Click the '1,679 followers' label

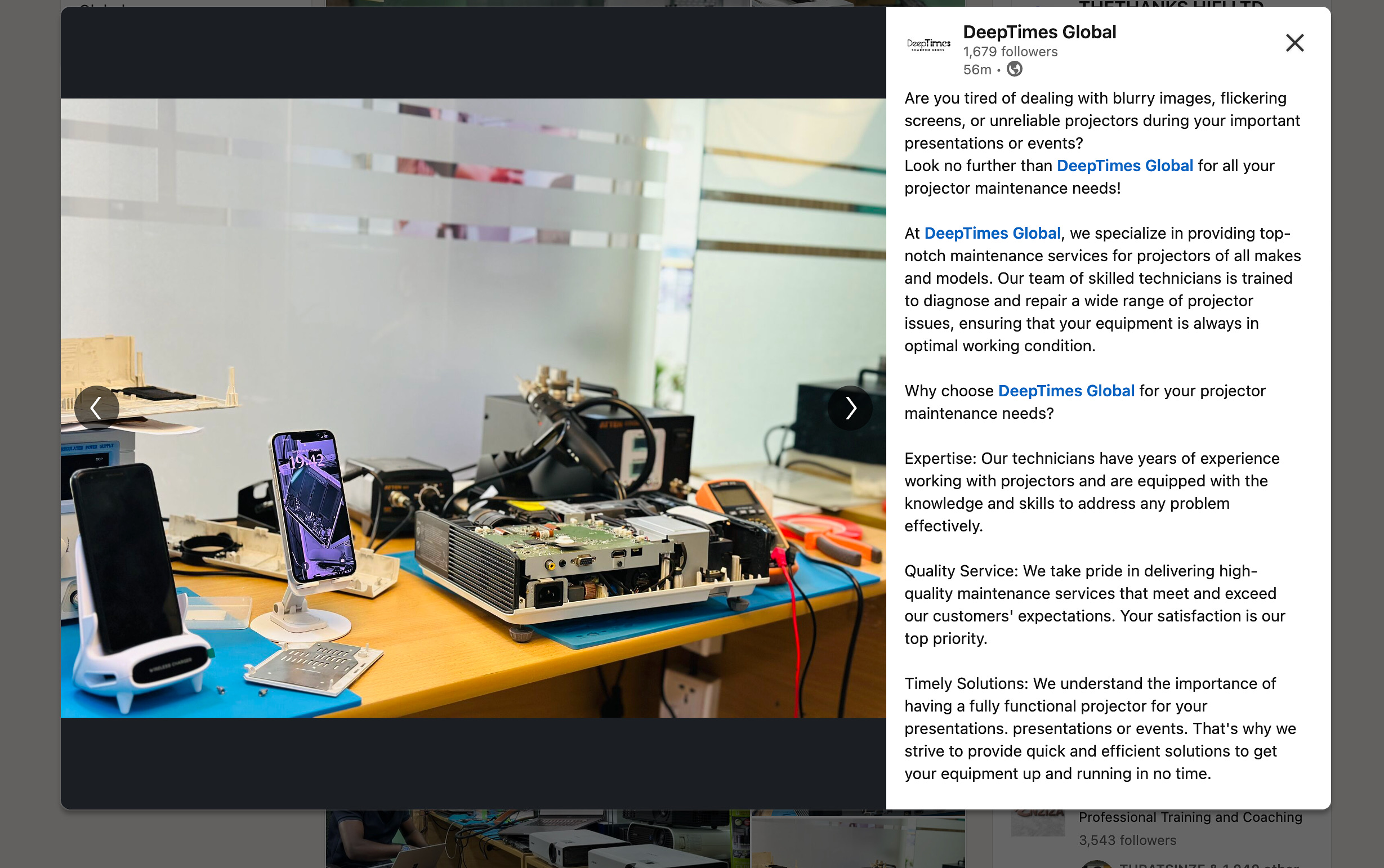pos(1010,51)
